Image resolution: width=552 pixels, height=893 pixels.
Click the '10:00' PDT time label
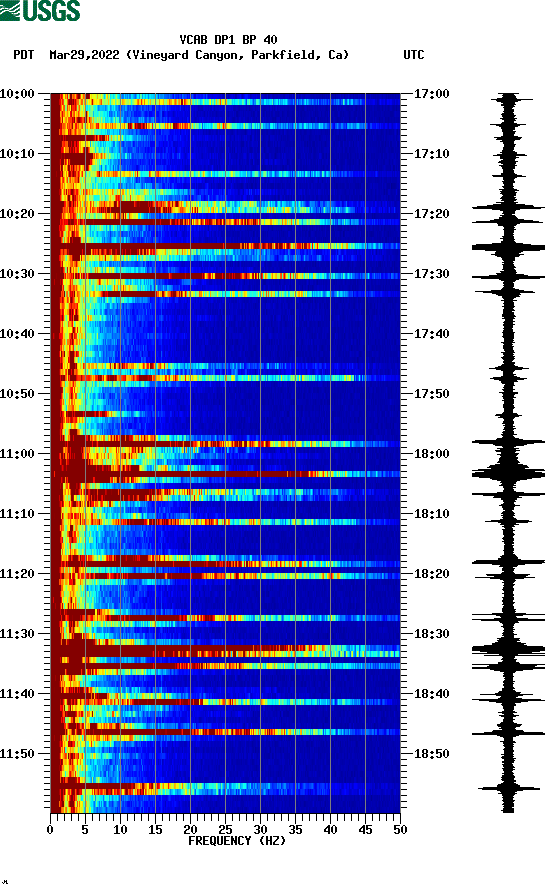[x=17, y=93]
